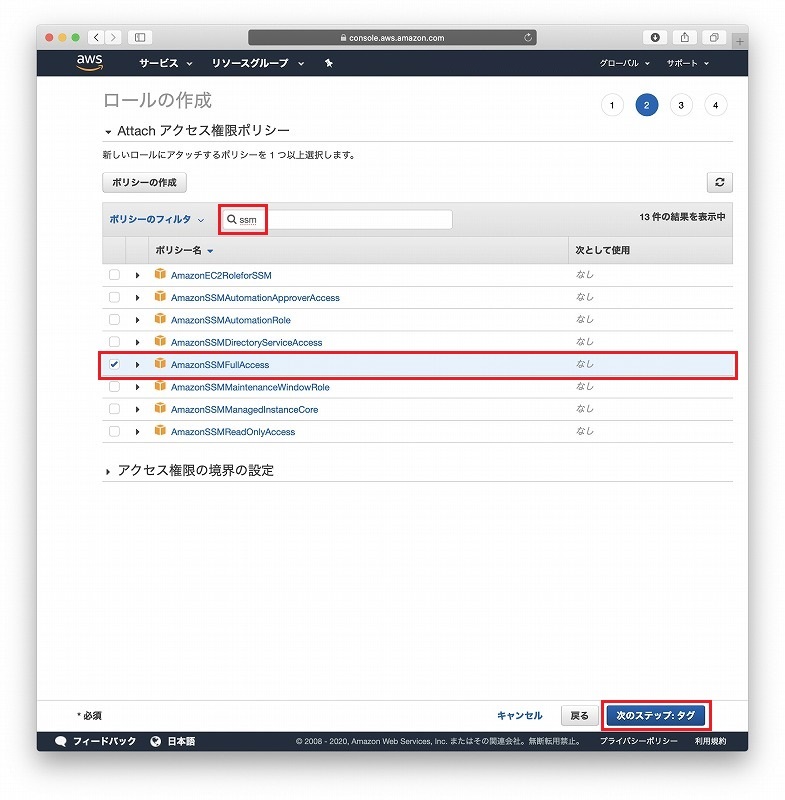
Task: Show Safari tab overview icon
Action: click(714, 37)
